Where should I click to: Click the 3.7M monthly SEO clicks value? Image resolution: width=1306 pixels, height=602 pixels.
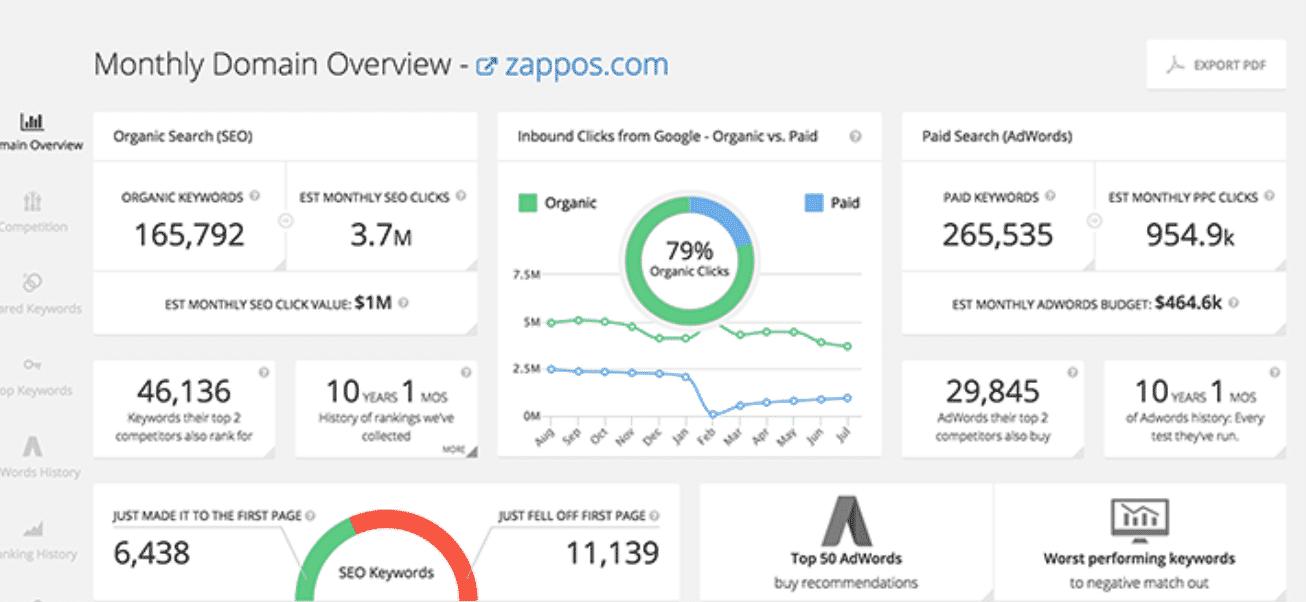coord(383,235)
